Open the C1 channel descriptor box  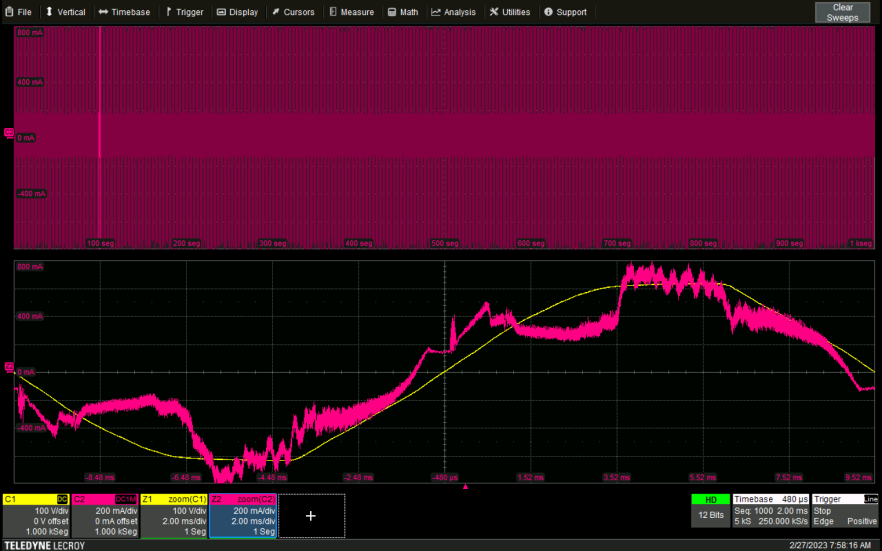[x=36, y=515]
